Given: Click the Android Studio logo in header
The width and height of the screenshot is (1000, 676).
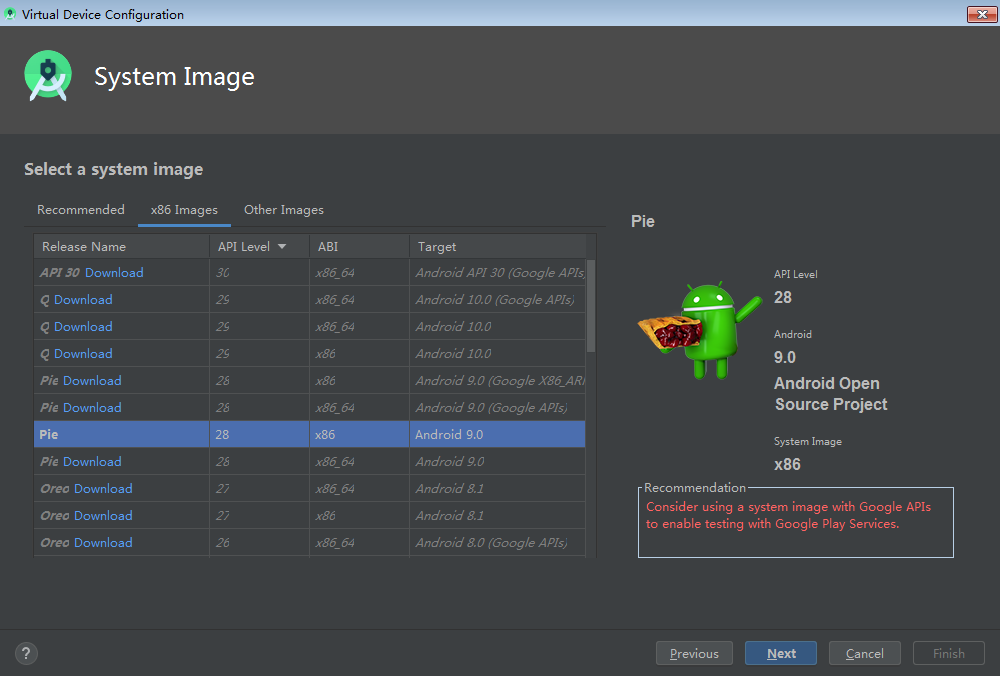Looking at the screenshot, I should (x=48, y=76).
